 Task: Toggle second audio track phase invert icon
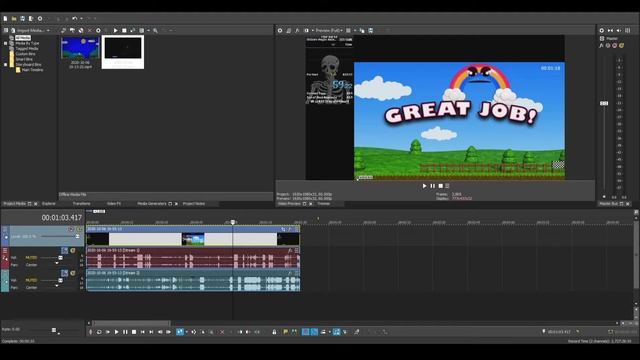64,273
